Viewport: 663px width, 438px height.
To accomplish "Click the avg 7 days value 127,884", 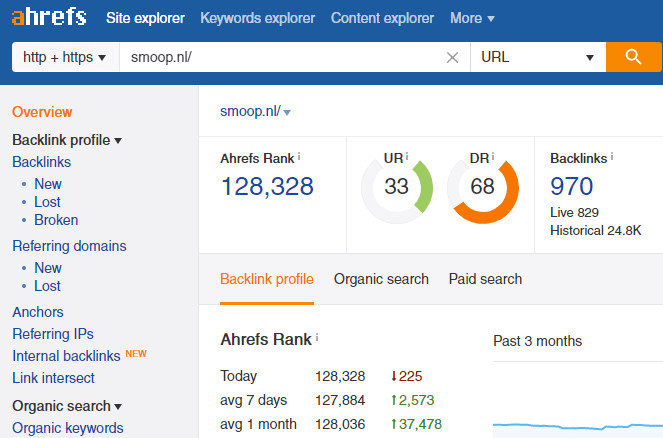I will click(x=340, y=400).
